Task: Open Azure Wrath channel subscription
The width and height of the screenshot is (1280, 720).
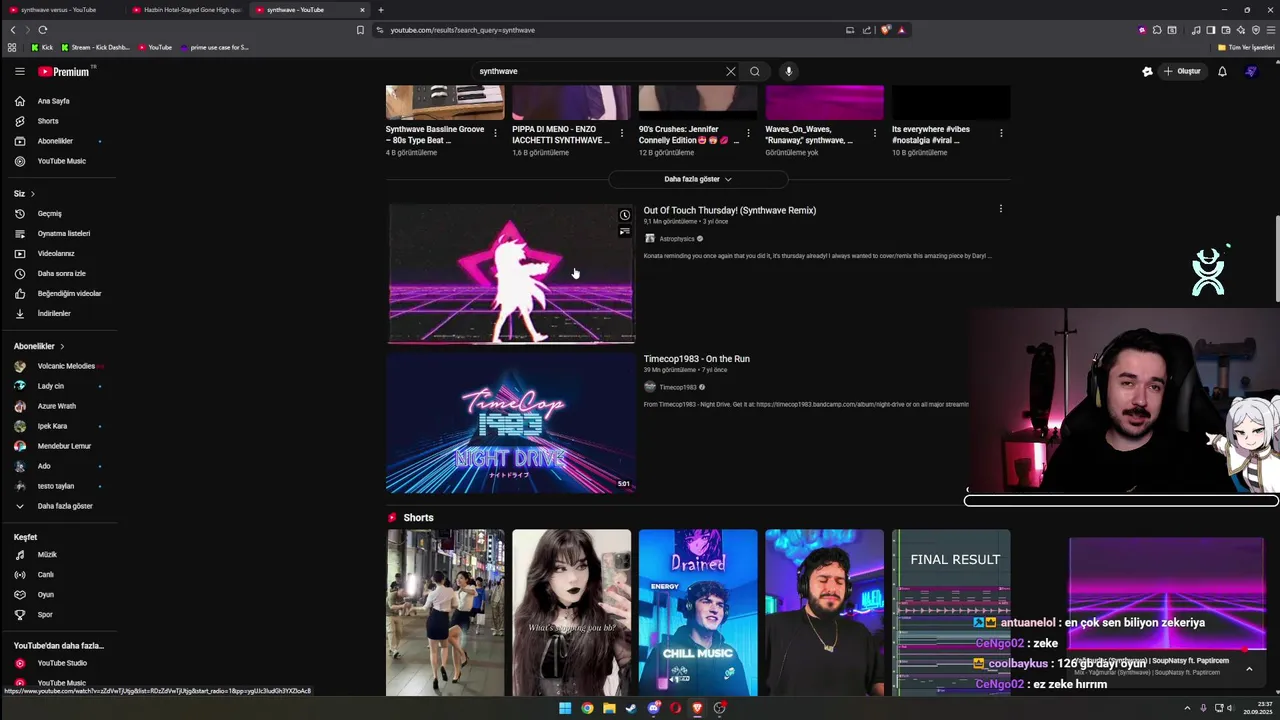Action: (58, 406)
